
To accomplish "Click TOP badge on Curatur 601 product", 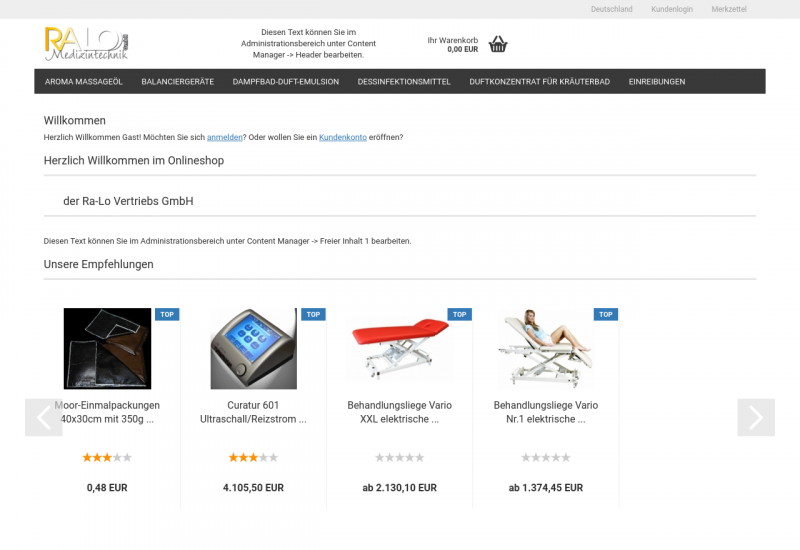I will click(x=313, y=314).
